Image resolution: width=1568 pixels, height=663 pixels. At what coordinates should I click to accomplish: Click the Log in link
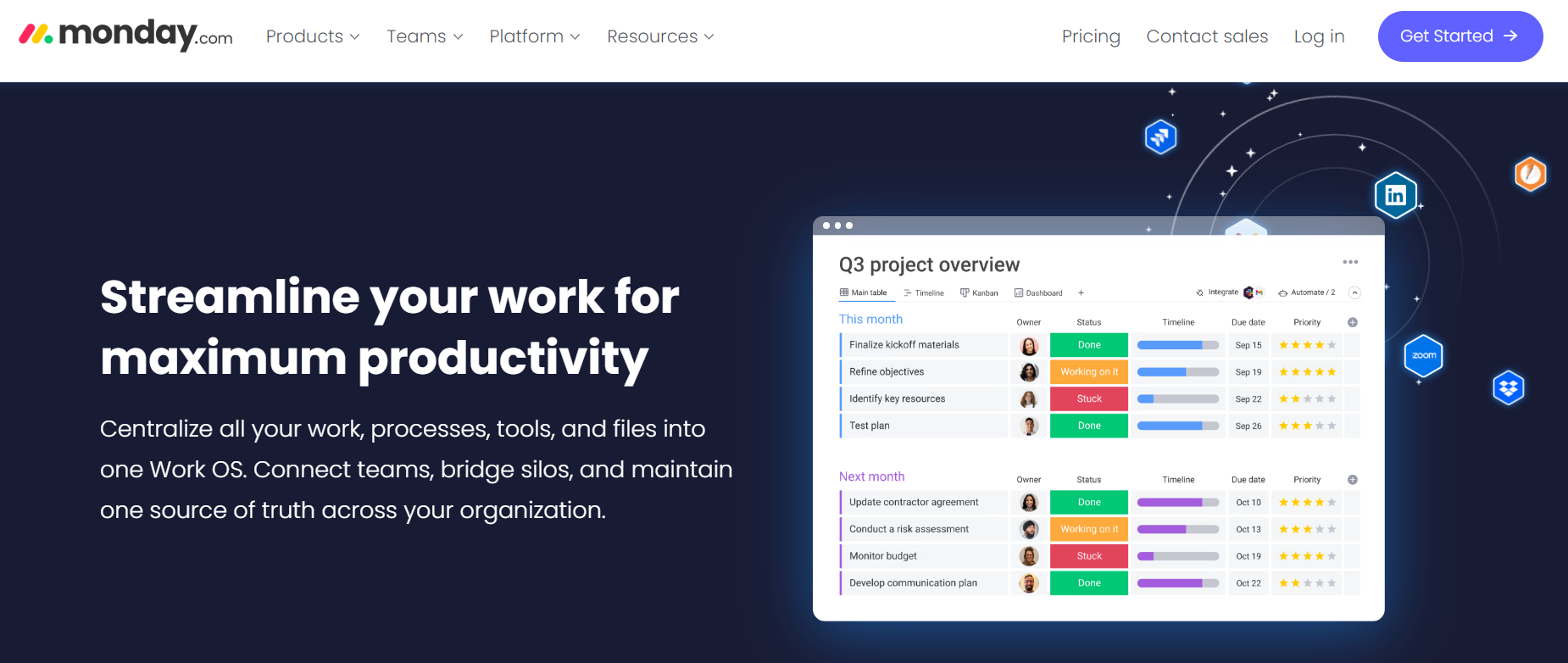click(1319, 36)
